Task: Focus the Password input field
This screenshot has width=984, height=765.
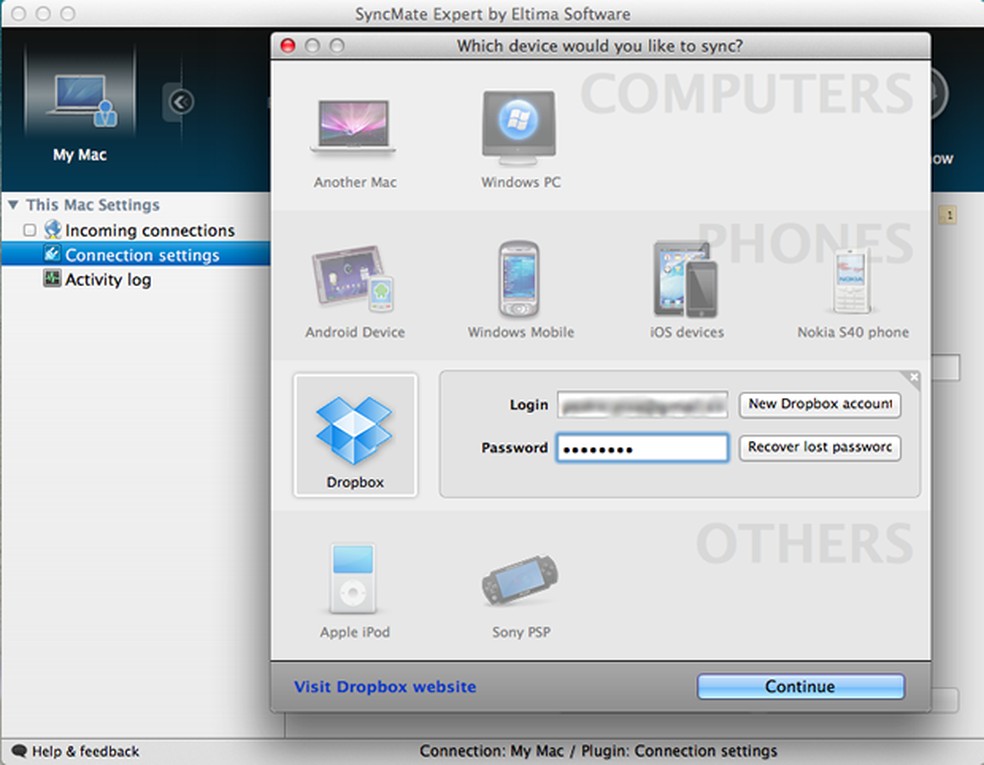Action: pyautogui.click(x=642, y=448)
